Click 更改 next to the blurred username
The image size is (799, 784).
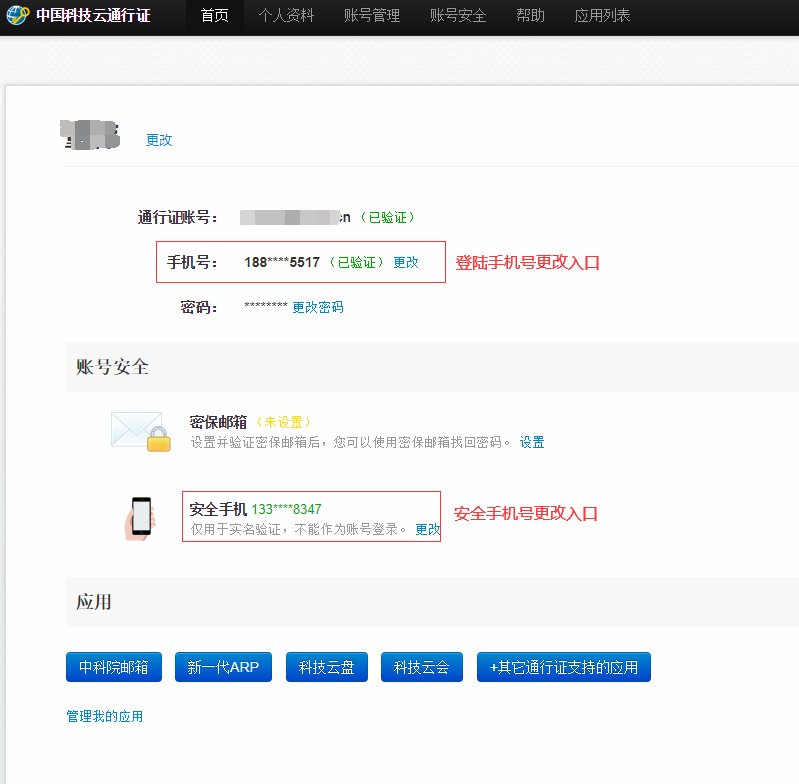[159, 140]
